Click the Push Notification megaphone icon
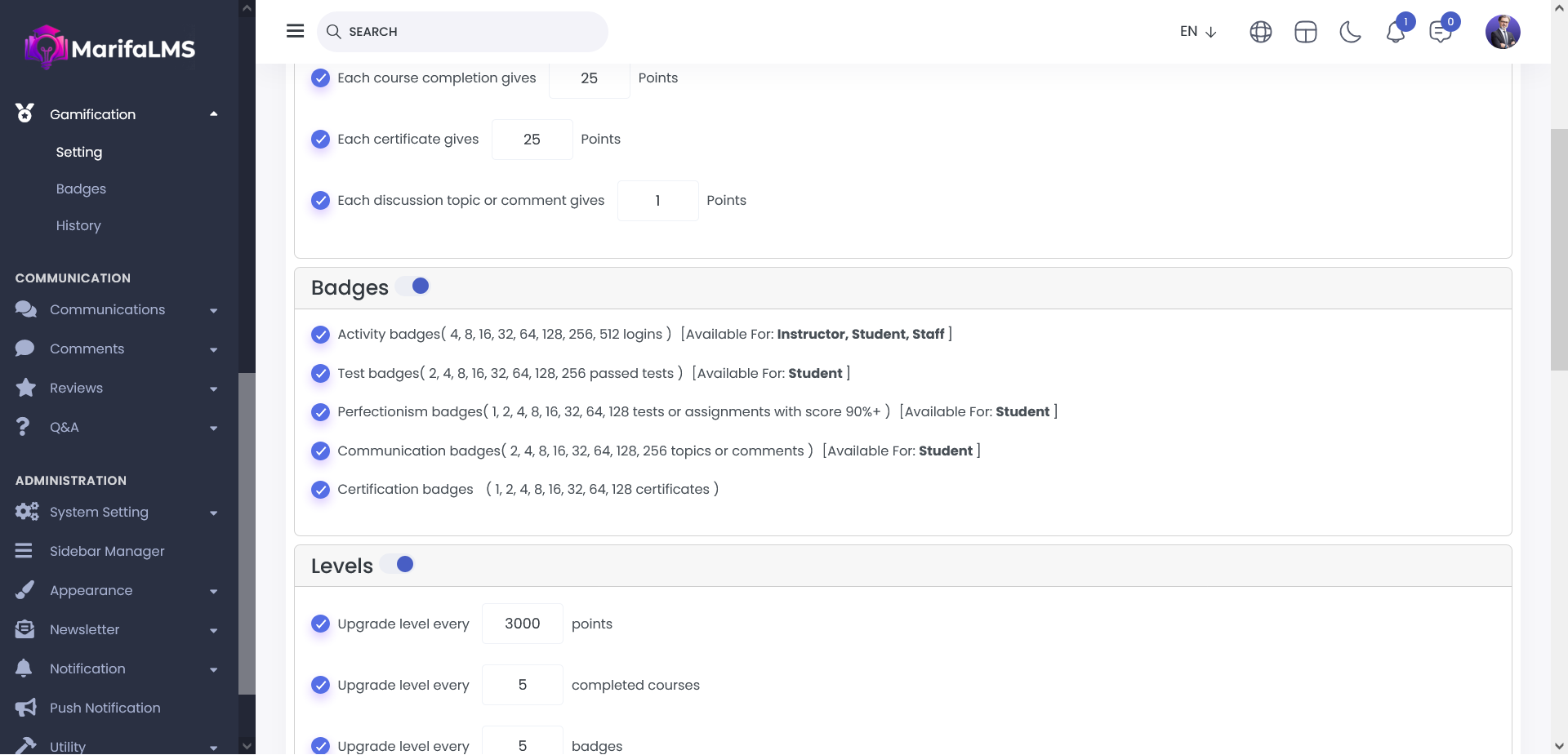The height and width of the screenshot is (755, 1568). pyautogui.click(x=25, y=708)
